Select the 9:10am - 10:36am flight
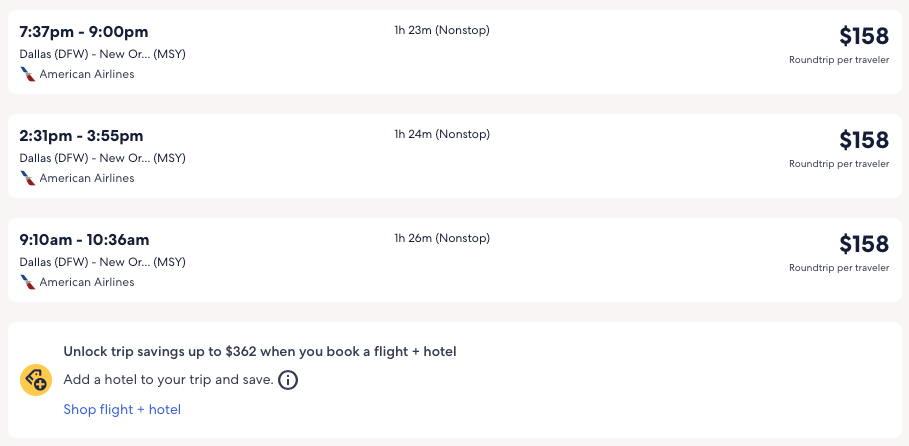The image size is (909, 446). click(x=84, y=240)
